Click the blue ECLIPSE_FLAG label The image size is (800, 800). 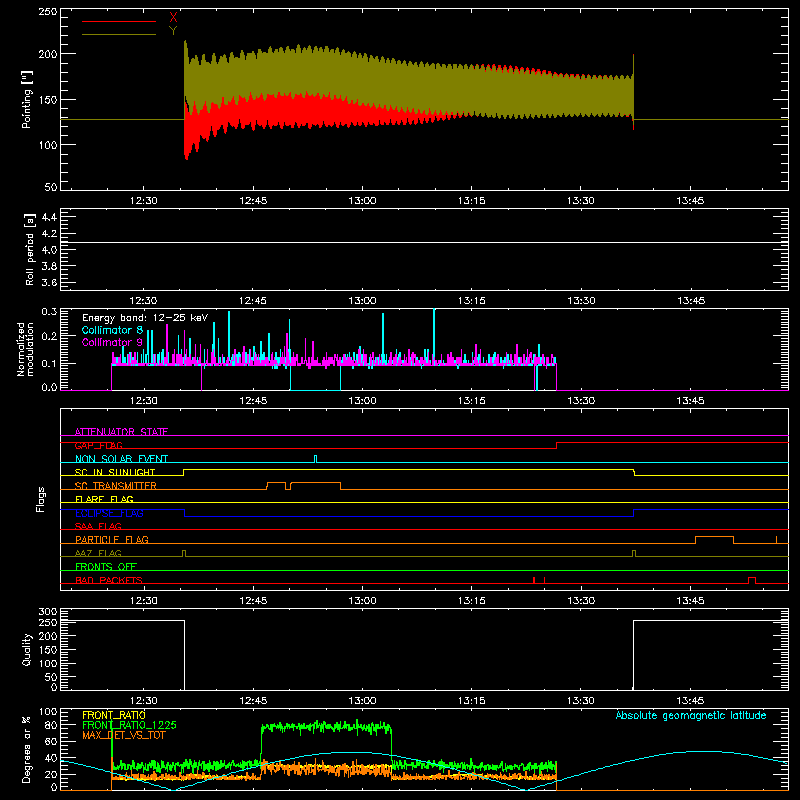(109, 513)
